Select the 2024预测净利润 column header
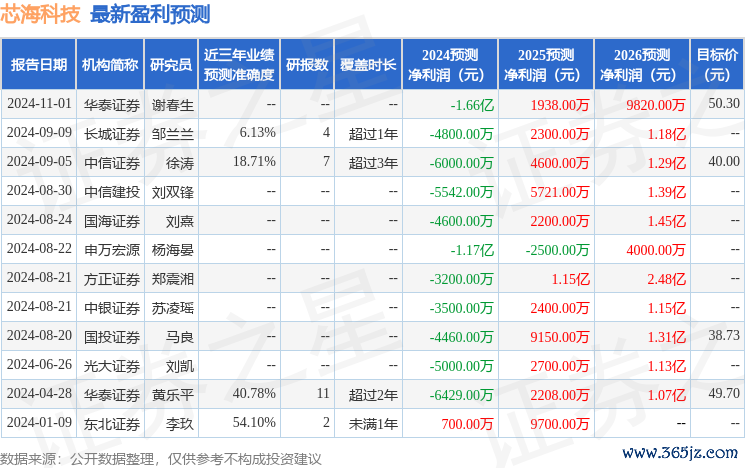The height and width of the screenshot is (468, 745). coord(450,64)
